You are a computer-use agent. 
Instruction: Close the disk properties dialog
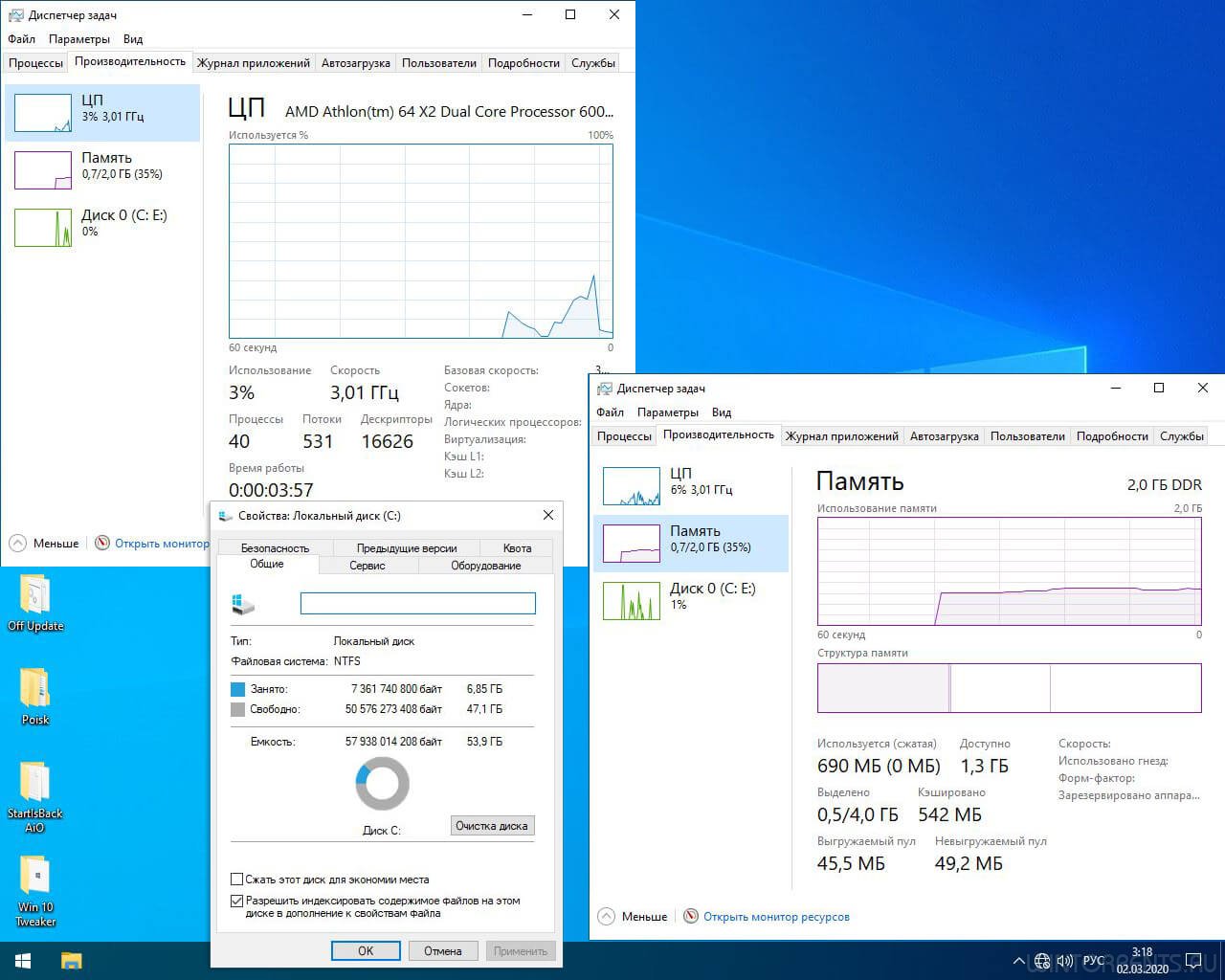(x=548, y=515)
